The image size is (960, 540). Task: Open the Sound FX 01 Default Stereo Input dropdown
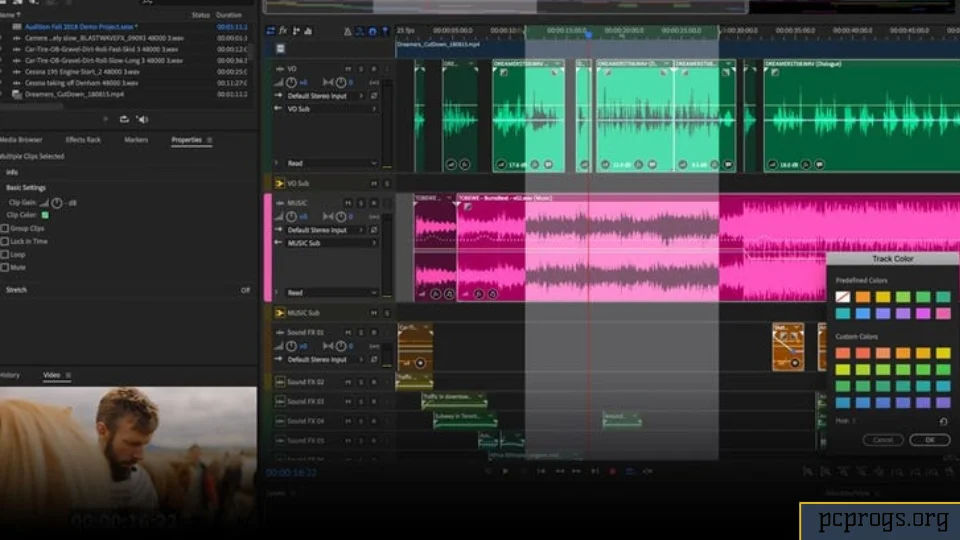(324, 360)
